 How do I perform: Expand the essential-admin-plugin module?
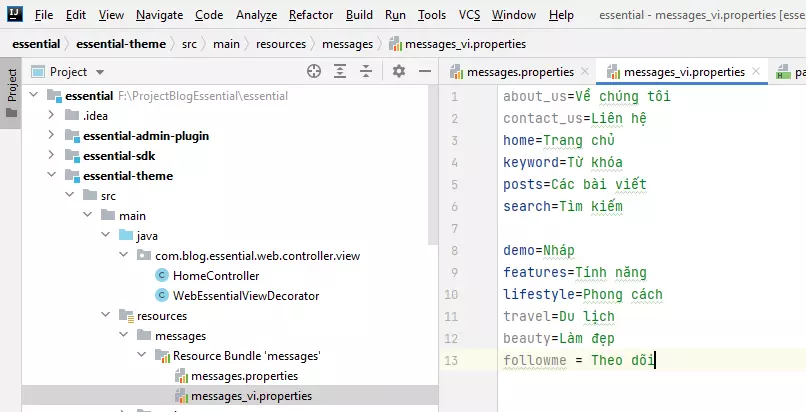(53, 136)
